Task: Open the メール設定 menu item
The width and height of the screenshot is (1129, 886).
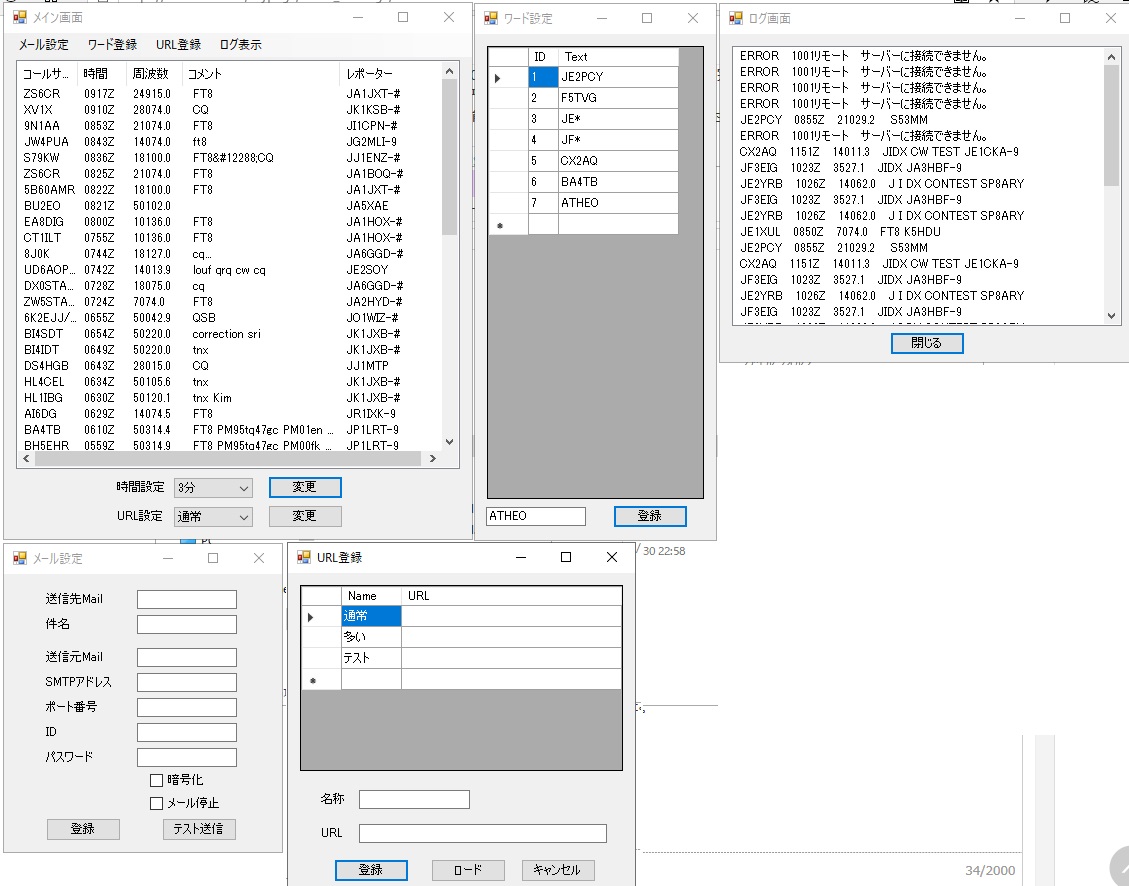Action: [44, 45]
